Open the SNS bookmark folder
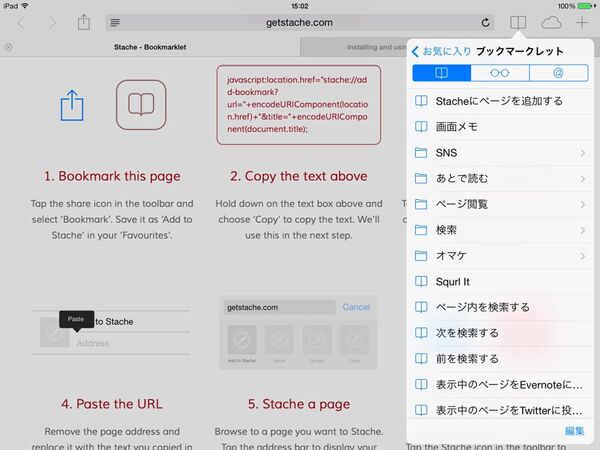 (x=501, y=153)
